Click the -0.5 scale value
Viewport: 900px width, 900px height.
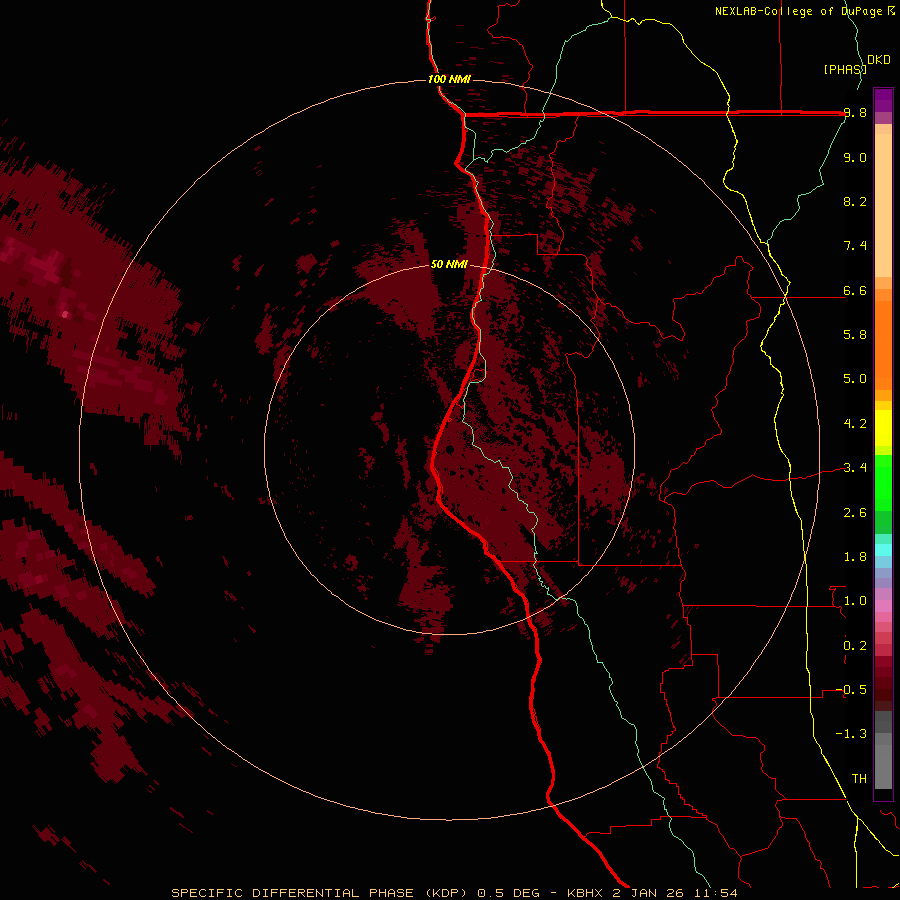851,690
